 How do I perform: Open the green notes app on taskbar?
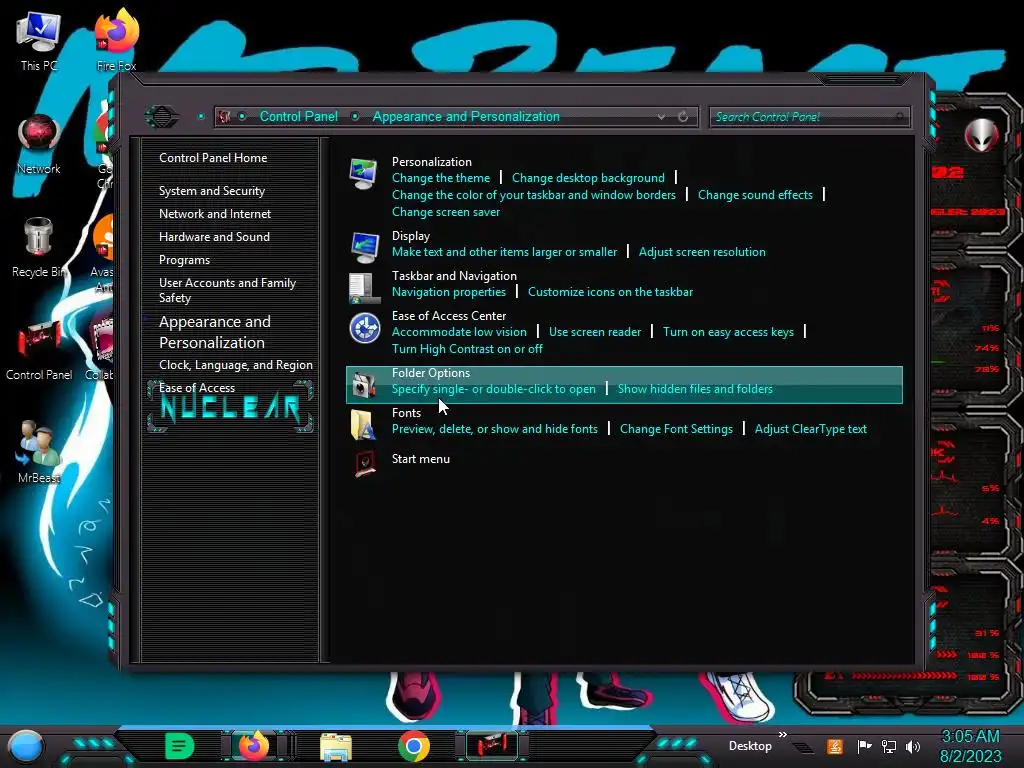(x=180, y=746)
